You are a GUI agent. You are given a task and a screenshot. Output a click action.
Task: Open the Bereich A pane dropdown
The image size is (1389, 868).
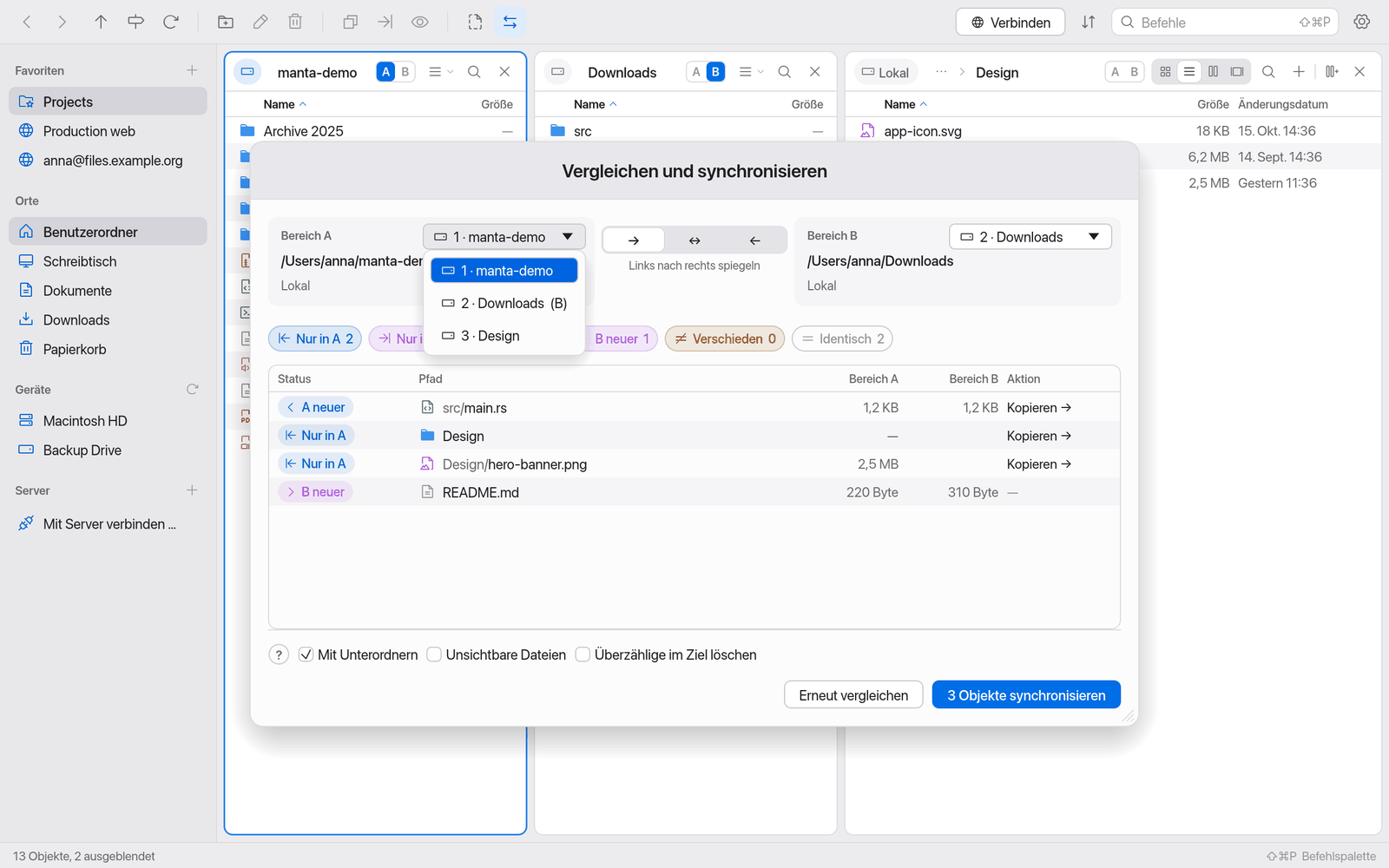click(504, 237)
